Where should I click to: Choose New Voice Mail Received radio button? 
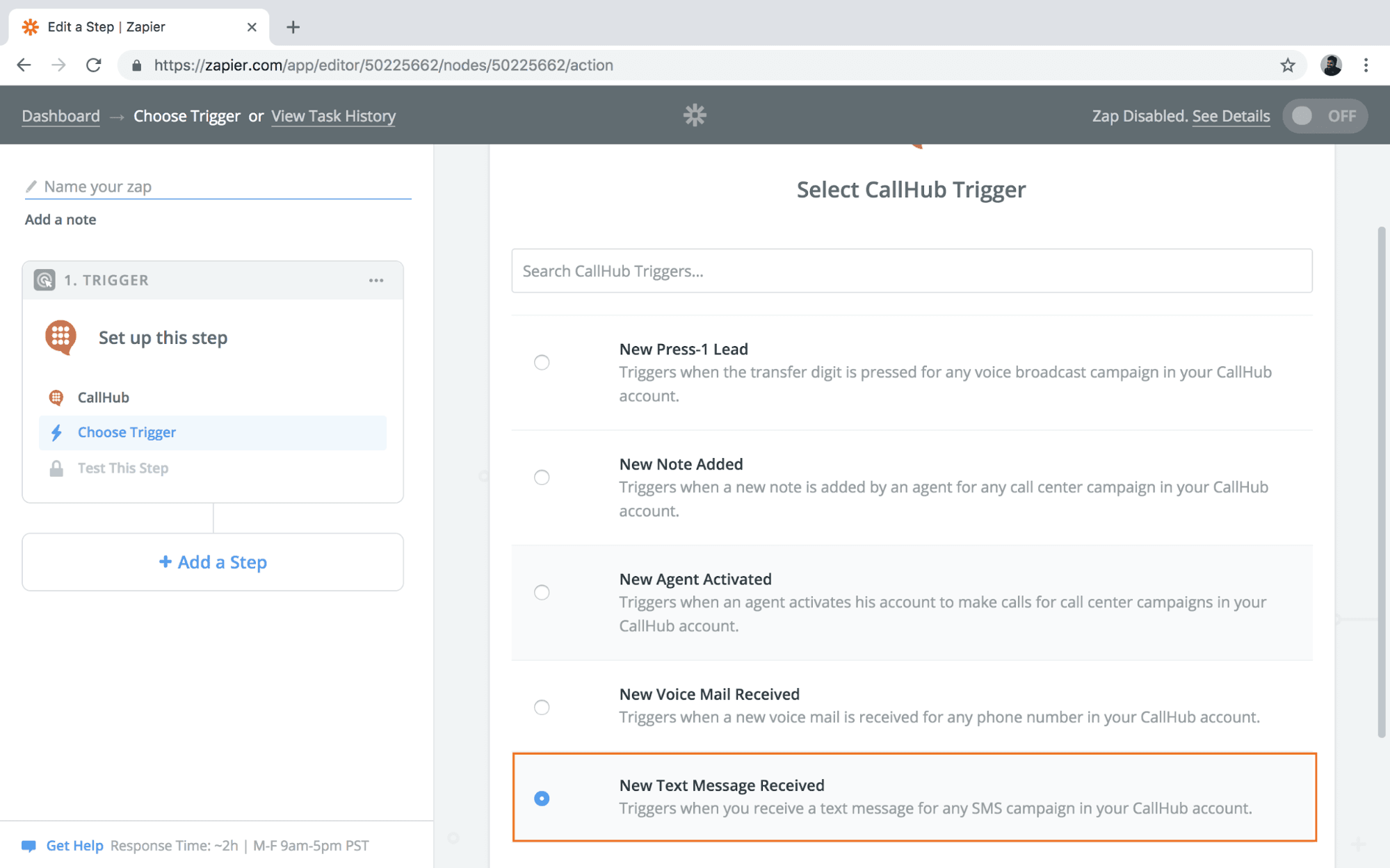(x=542, y=707)
